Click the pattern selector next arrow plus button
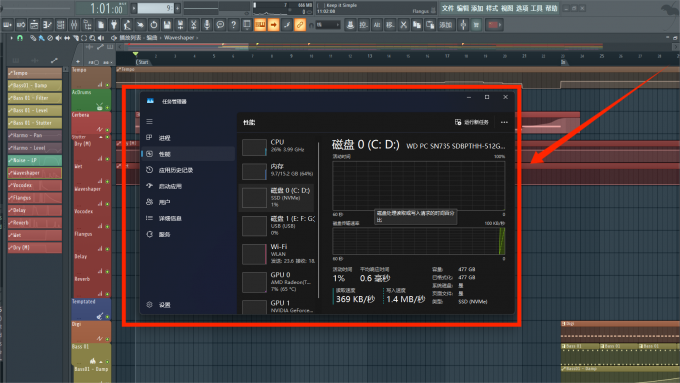This screenshot has width=680, height=383. pyautogui.click(x=177, y=8)
